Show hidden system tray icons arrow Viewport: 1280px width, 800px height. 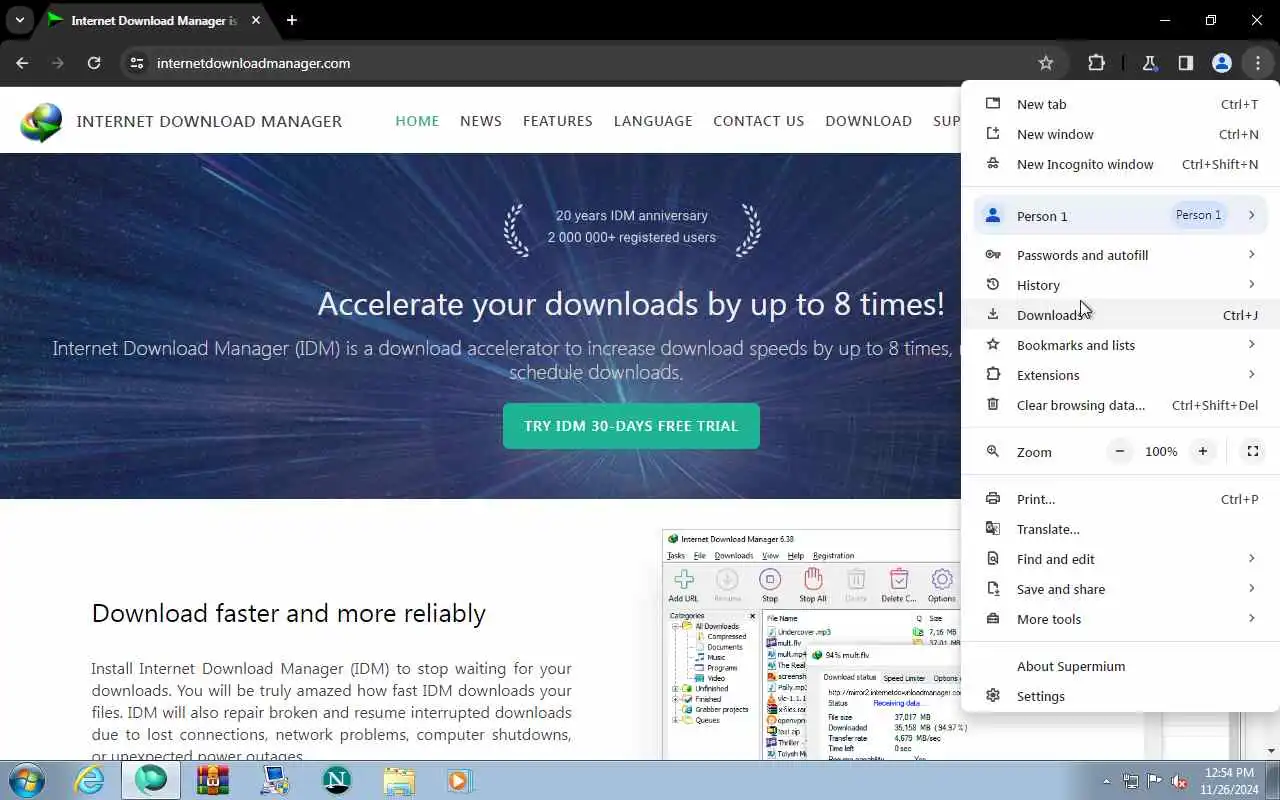pyautogui.click(x=1106, y=781)
